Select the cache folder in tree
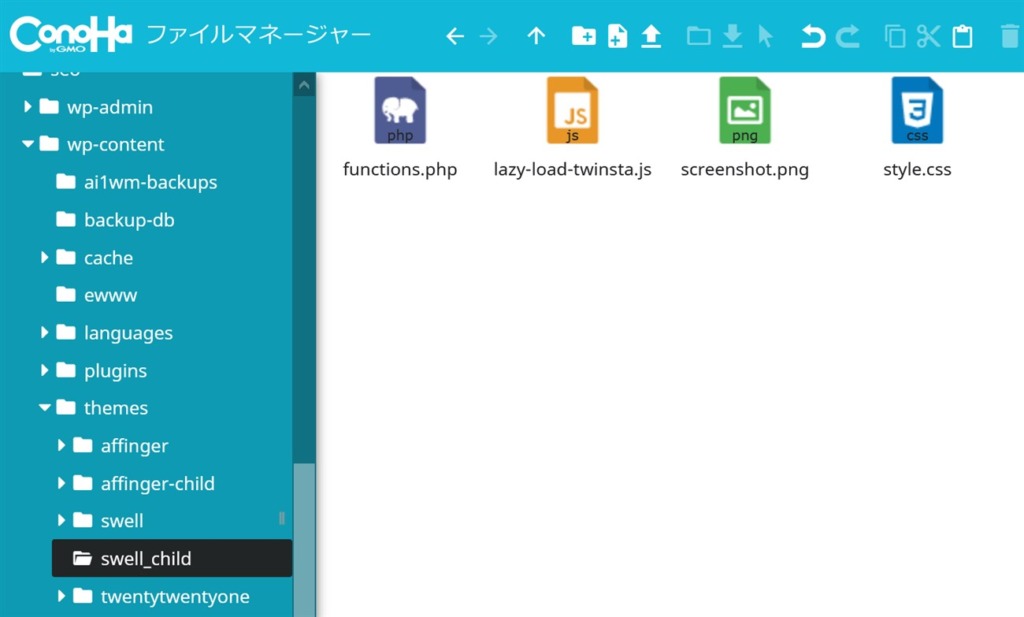This screenshot has width=1024, height=617. pyautogui.click(x=94, y=257)
